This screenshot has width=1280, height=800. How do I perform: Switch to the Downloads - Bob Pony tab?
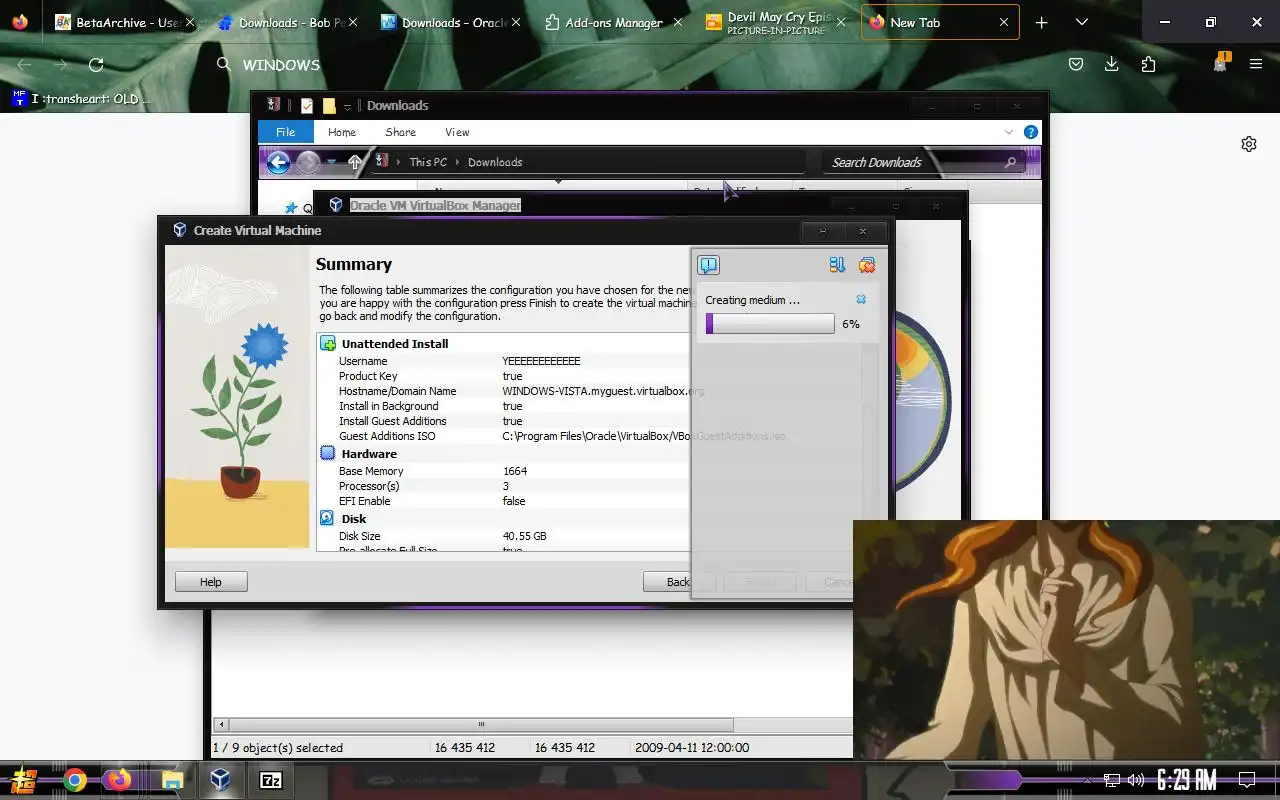pyautogui.click(x=288, y=22)
